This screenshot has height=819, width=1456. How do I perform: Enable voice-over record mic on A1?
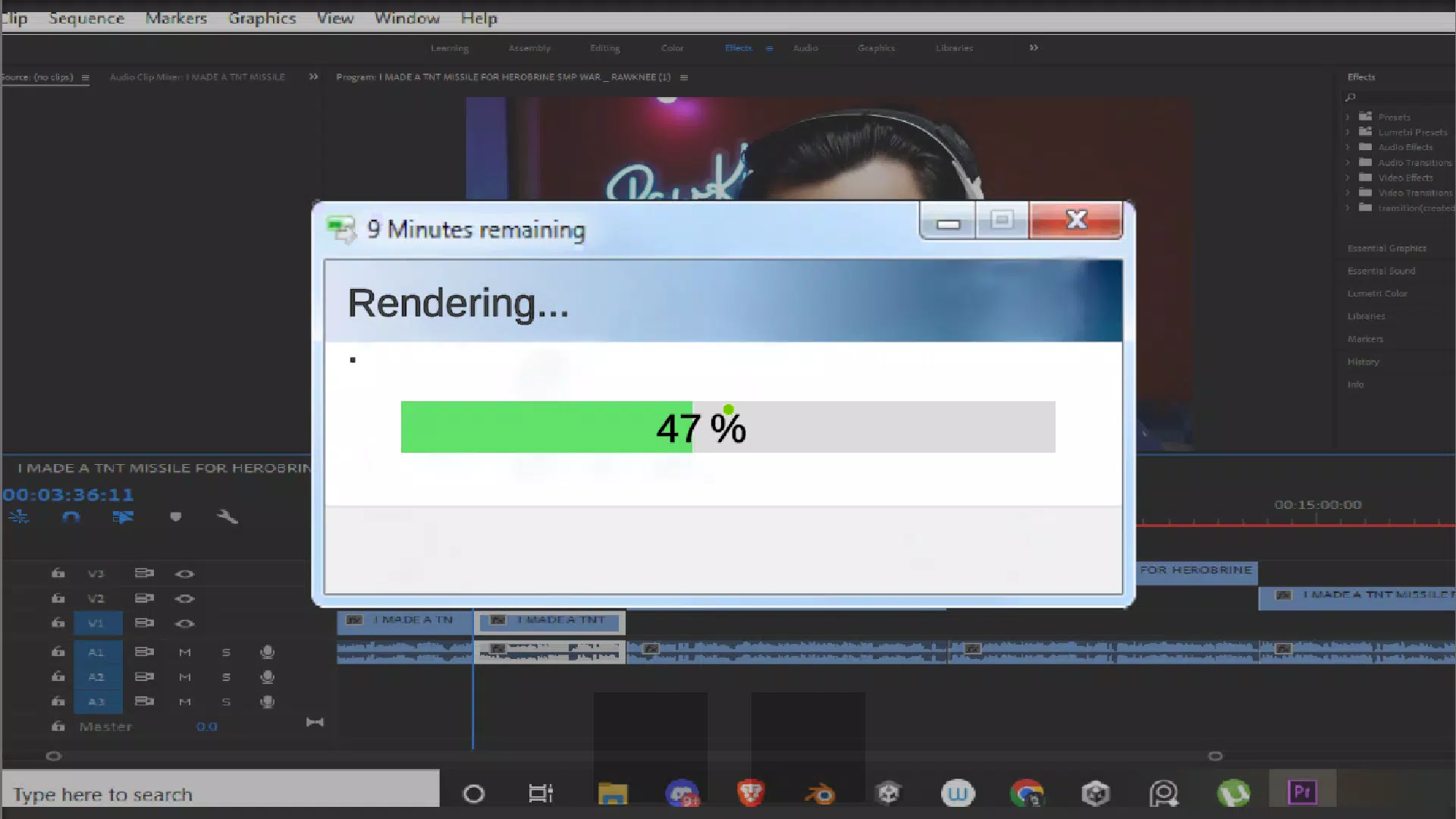click(267, 652)
